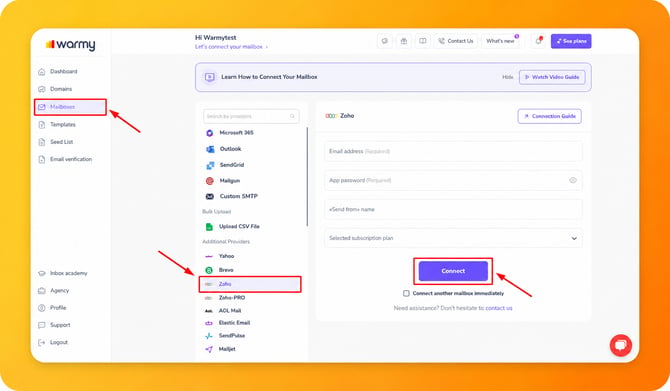Image resolution: width=670 pixels, height=391 pixels.
Task: Open the red live chat bubble
Action: coord(620,345)
